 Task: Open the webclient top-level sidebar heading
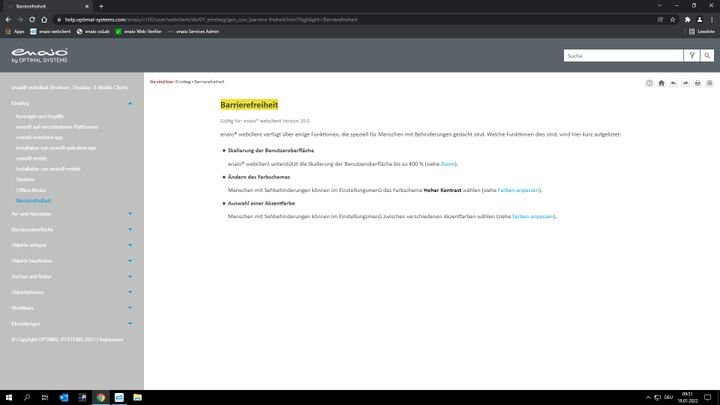(x=70, y=88)
